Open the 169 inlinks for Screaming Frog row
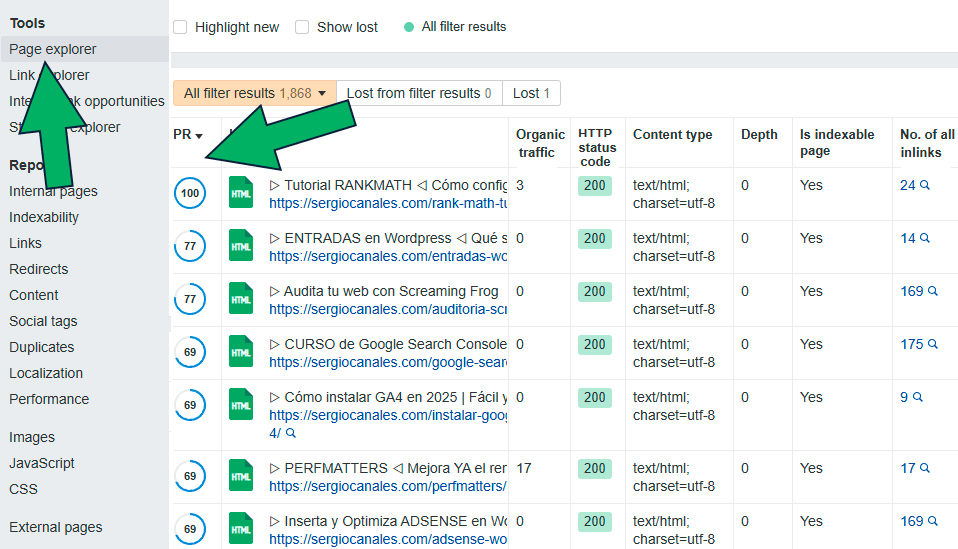 [911, 291]
